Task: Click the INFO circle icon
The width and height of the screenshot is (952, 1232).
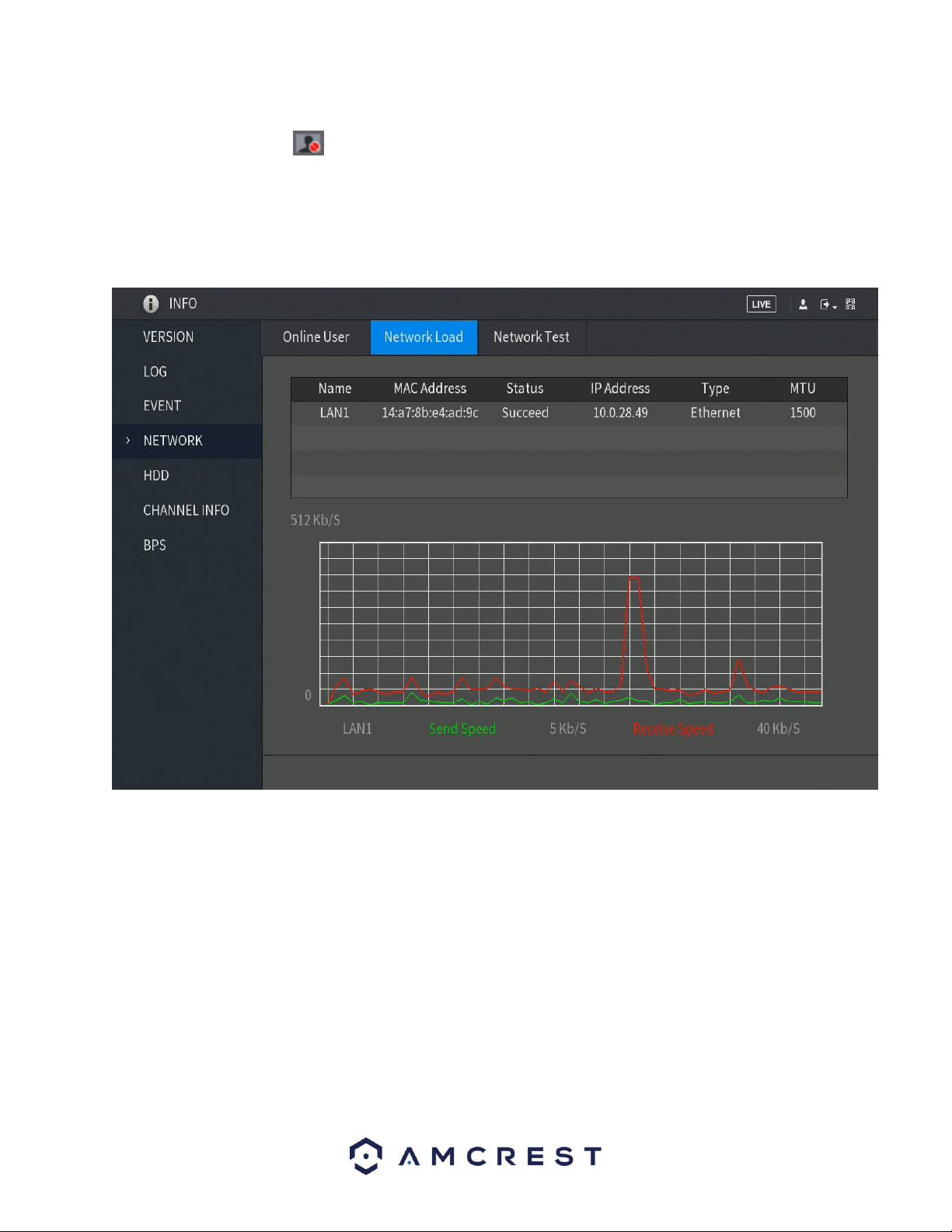Action: tap(151, 304)
